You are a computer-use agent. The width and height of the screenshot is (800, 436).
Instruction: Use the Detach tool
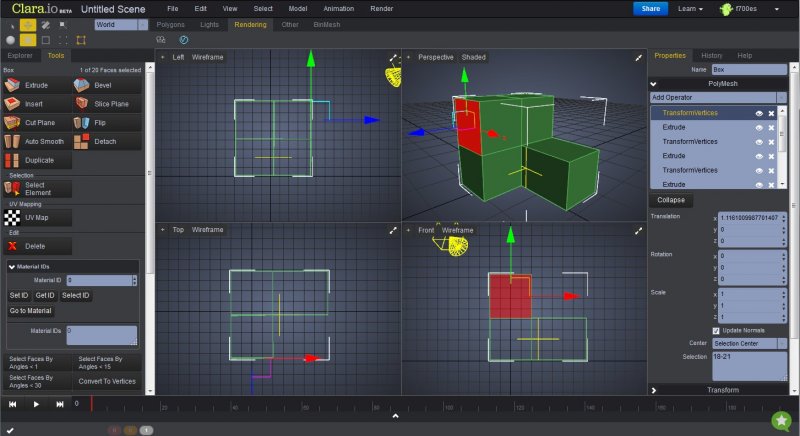tap(104, 141)
